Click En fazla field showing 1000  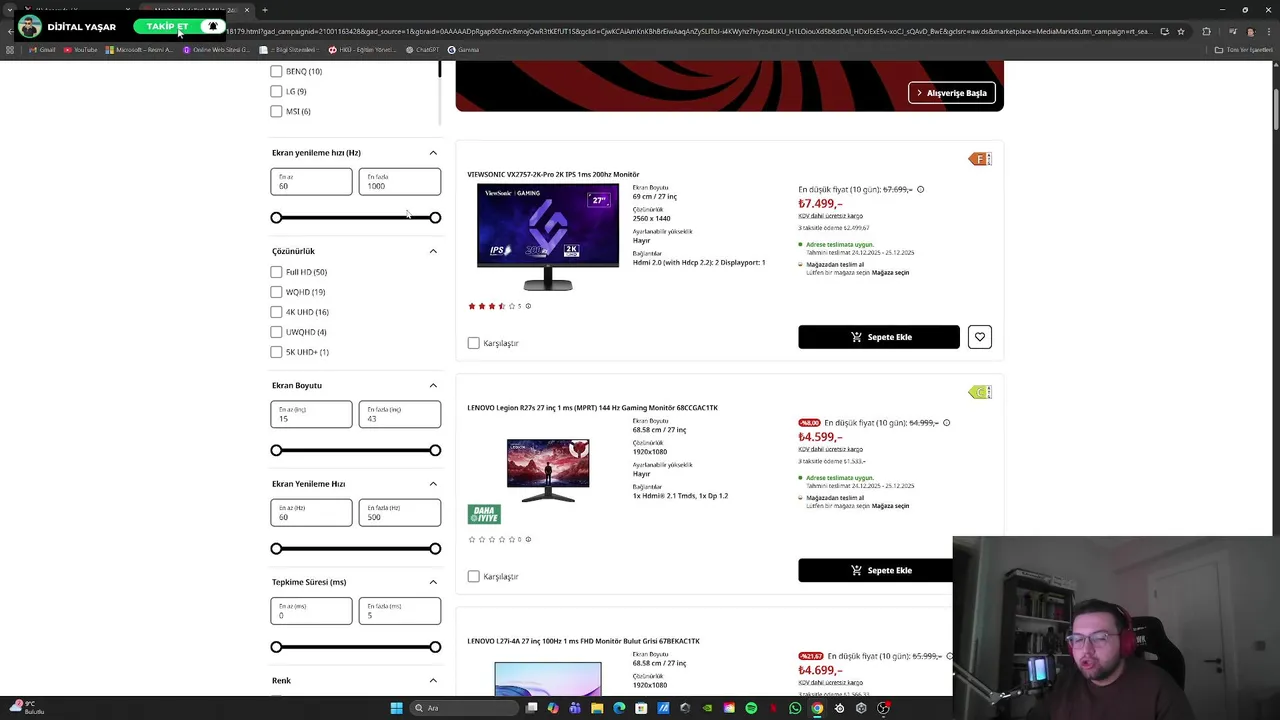399,181
